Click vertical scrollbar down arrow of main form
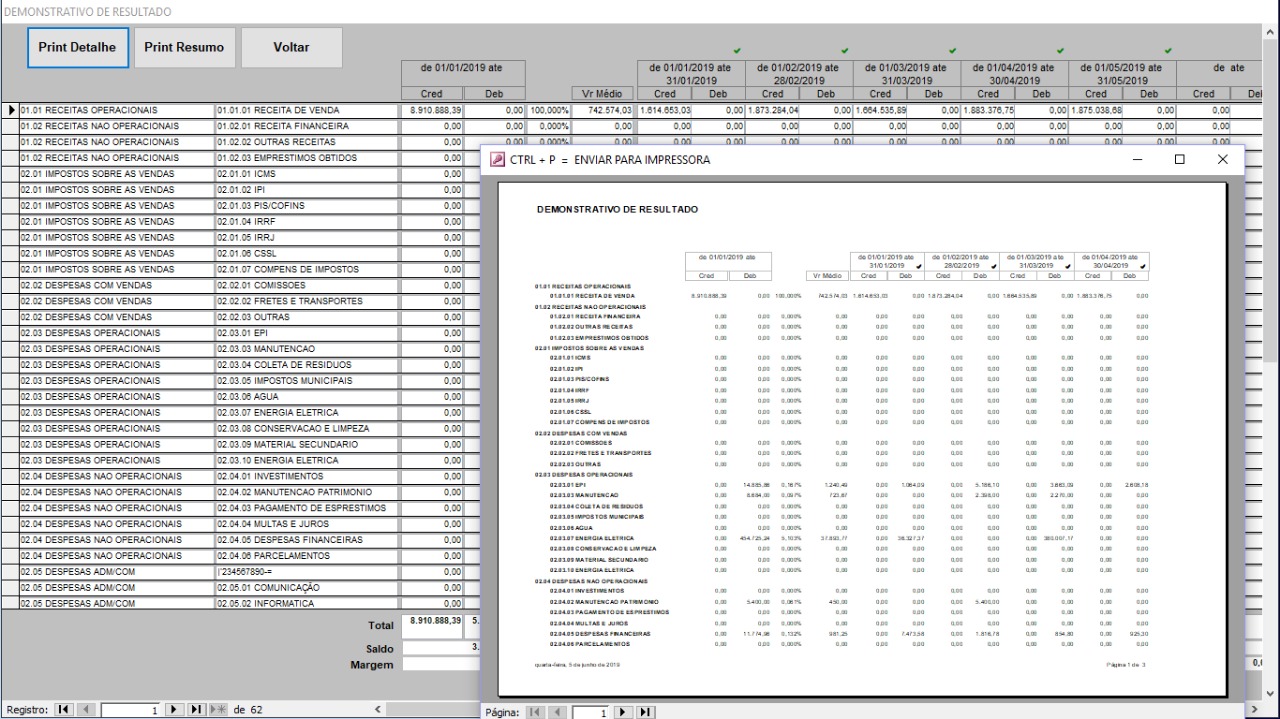This screenshot has width=1280, height=719. click(1271, 692)
